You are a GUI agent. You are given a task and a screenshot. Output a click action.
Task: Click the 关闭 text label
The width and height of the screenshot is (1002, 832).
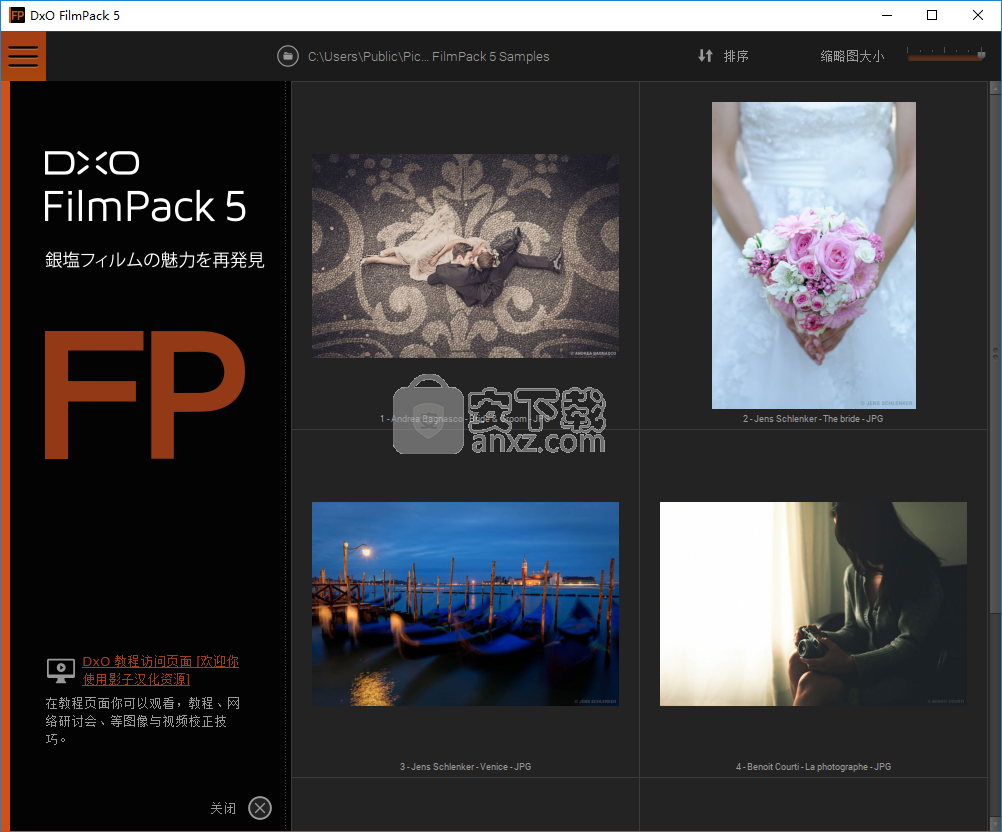[x=223, y=808]
